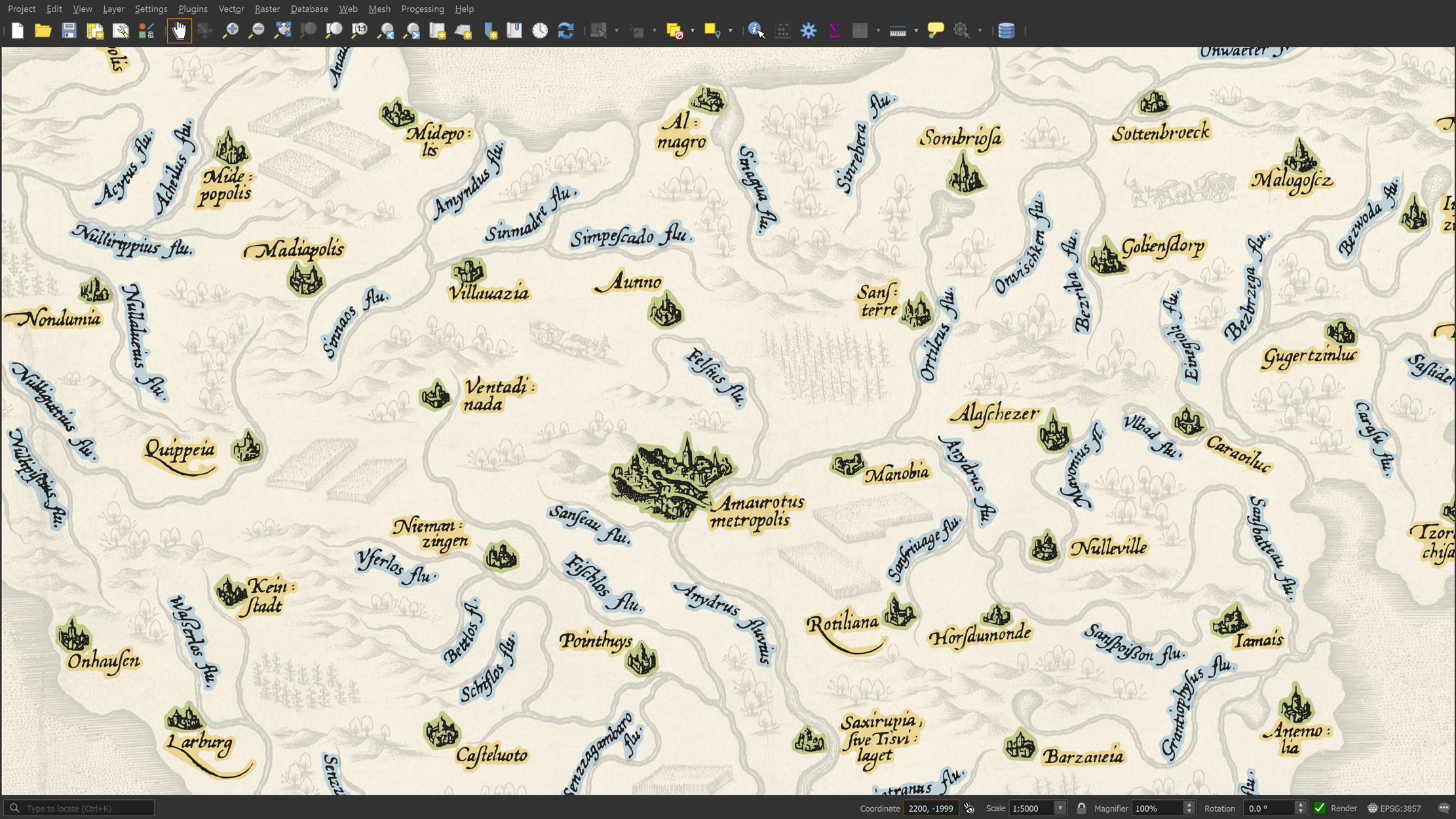
Task: Create a new project with New icon
Action: click(18, 31)
